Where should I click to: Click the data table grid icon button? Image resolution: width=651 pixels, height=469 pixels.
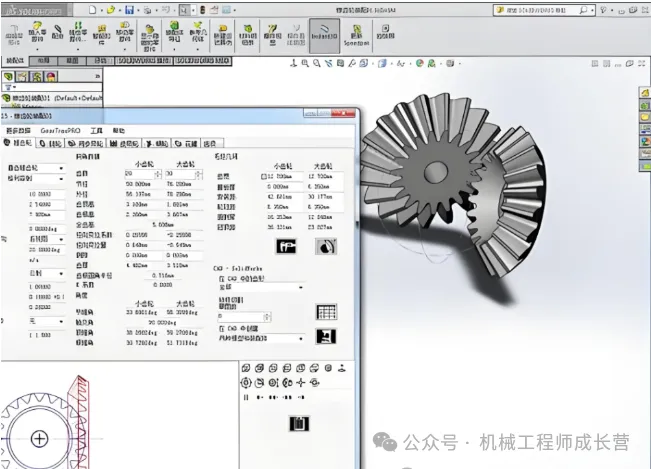tap(326, 312)
